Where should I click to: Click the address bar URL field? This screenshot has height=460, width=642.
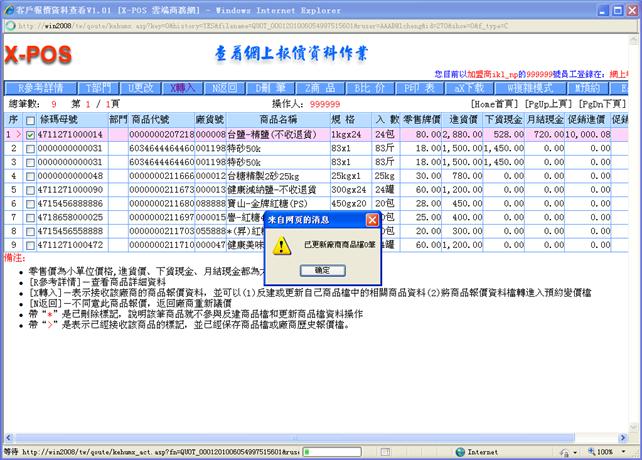300,24
